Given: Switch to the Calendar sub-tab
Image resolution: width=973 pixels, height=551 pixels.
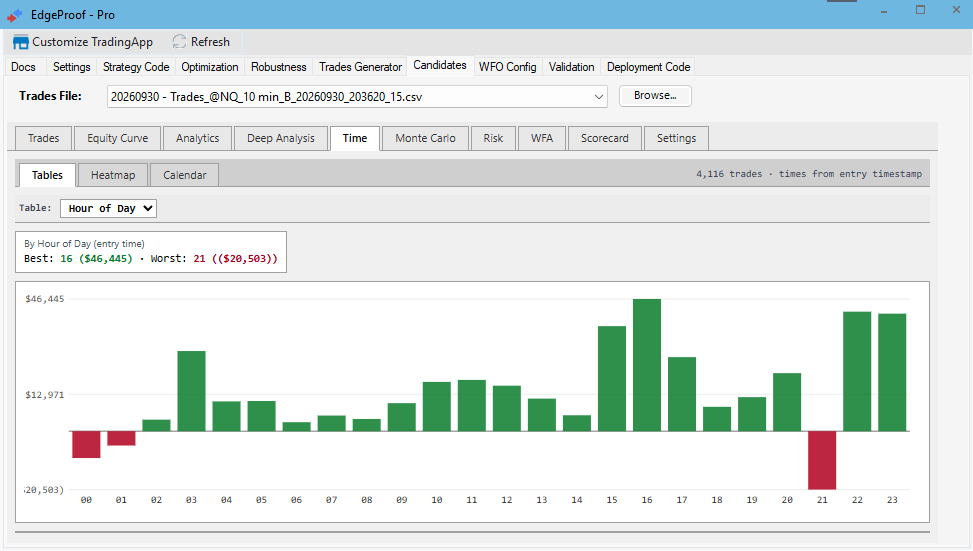Looking at the screenshot, I should (184, 175).
